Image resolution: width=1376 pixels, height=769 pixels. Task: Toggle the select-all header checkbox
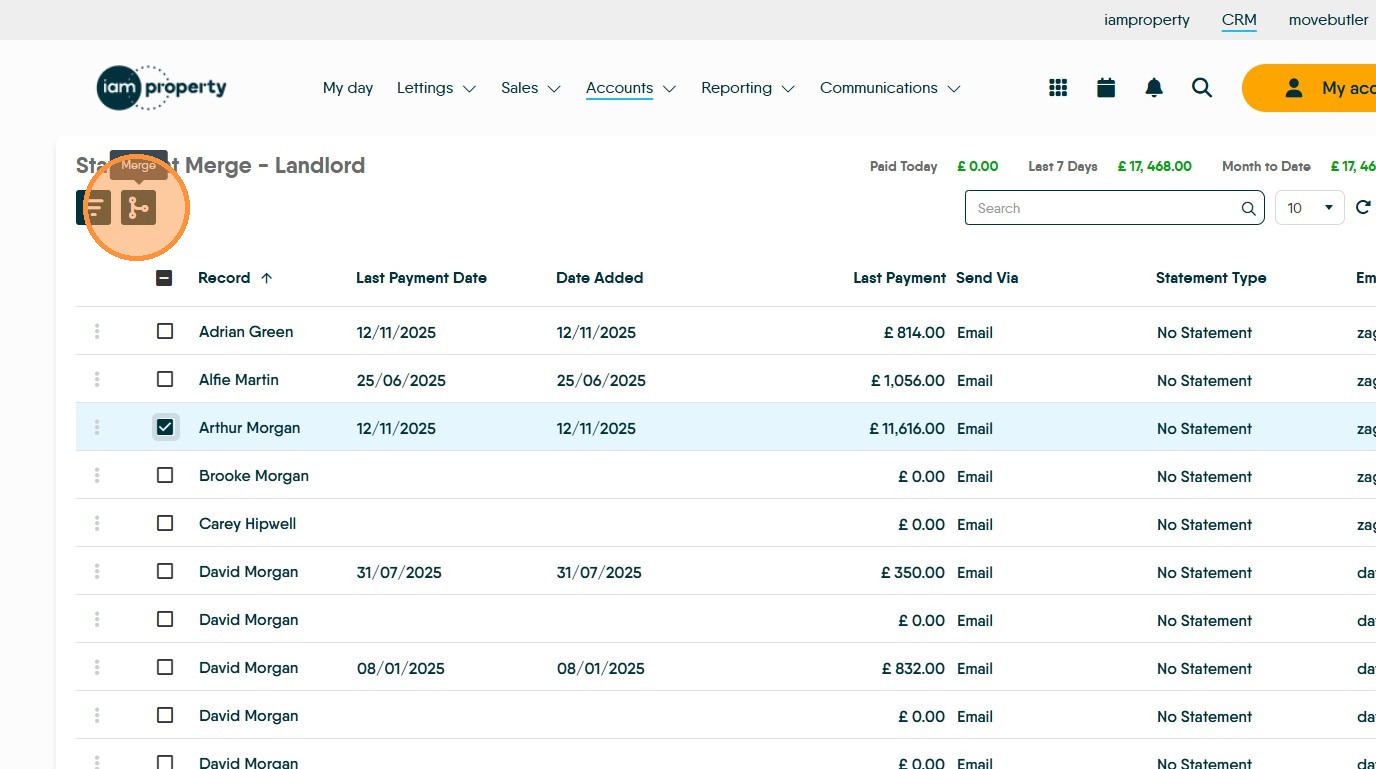(x=164, y=278)
